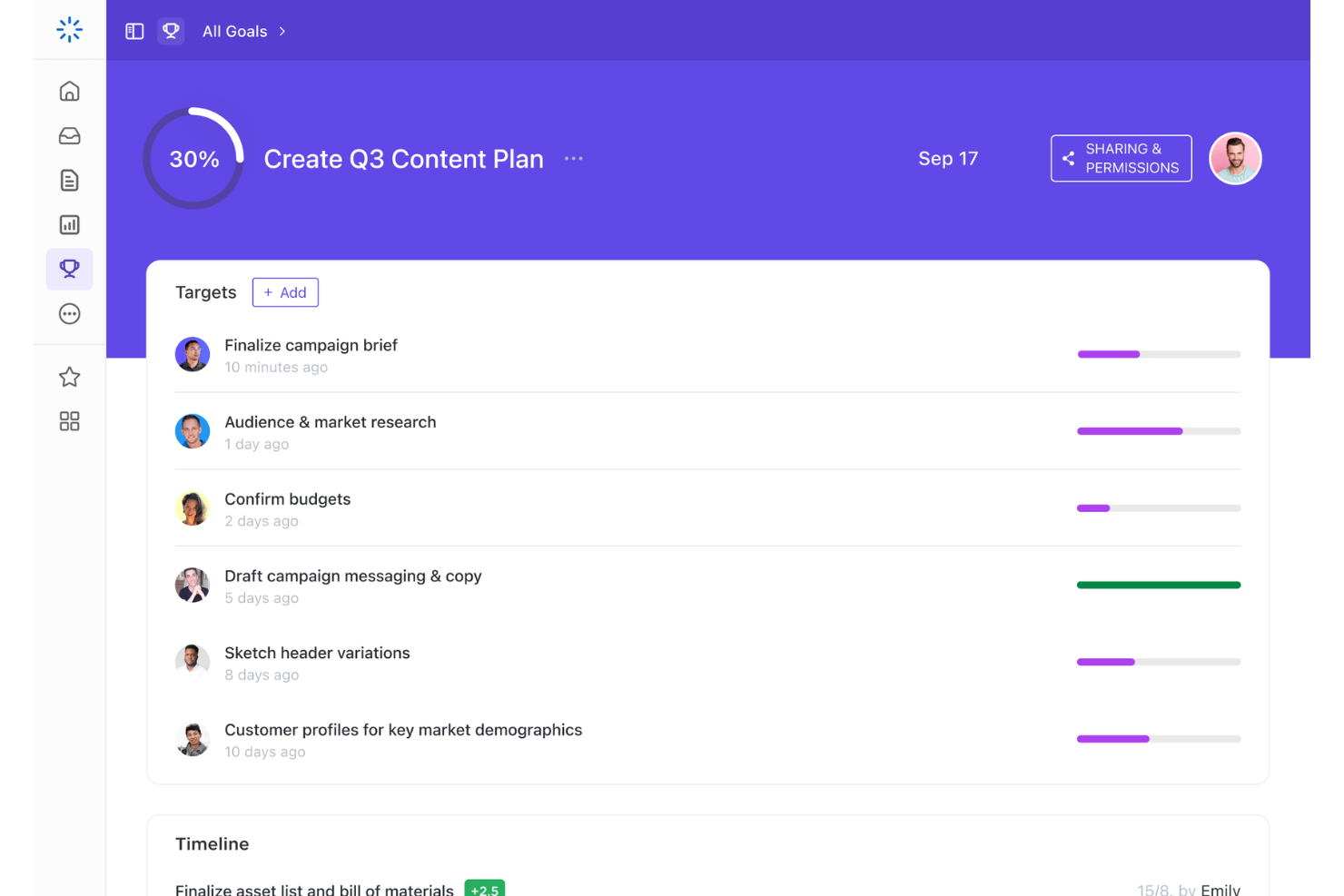Viewport: 1344px width, 896px height.
Task: Toggle the sidebar collapse icon in header
Action: click(133, 30)
